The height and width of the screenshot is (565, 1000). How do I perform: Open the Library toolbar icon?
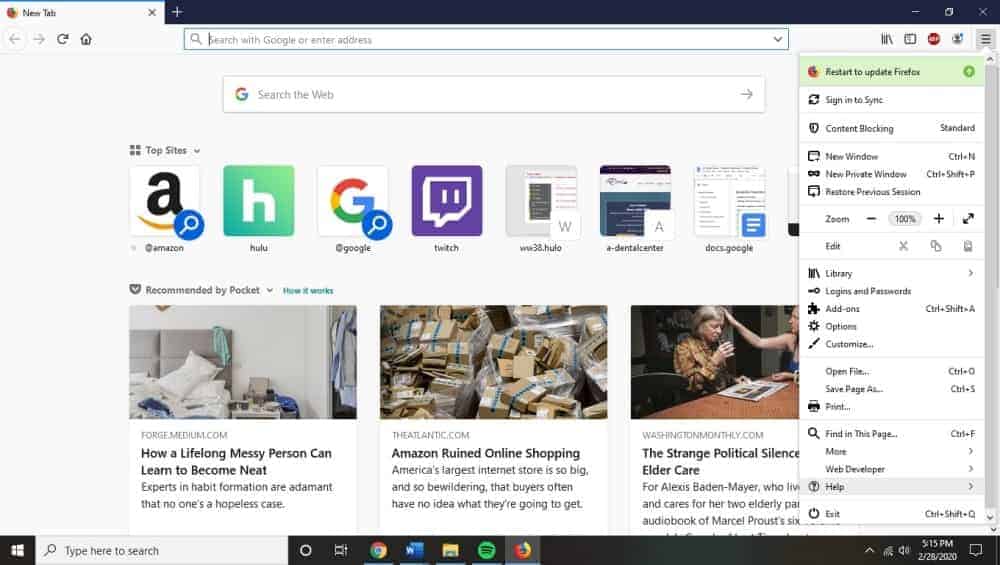coord(886,39)
